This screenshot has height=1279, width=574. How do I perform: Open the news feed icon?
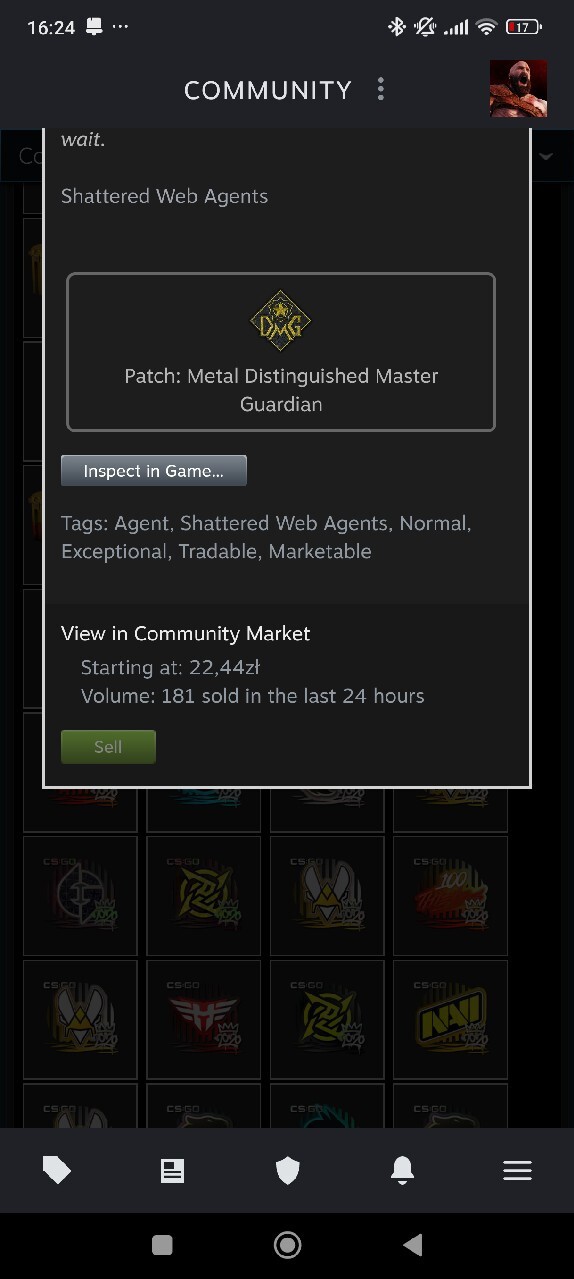[x=172, y=1171]
